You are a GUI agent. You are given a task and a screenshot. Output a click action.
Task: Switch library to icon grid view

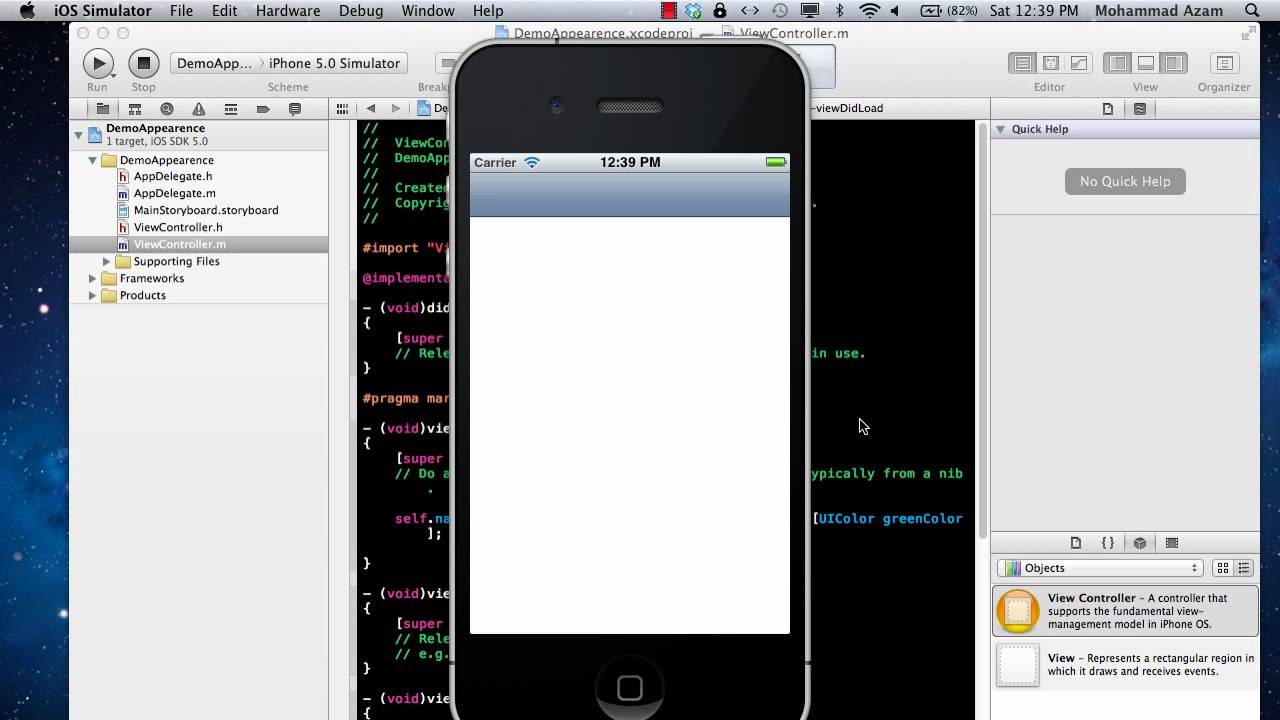tap(1223, 568)
